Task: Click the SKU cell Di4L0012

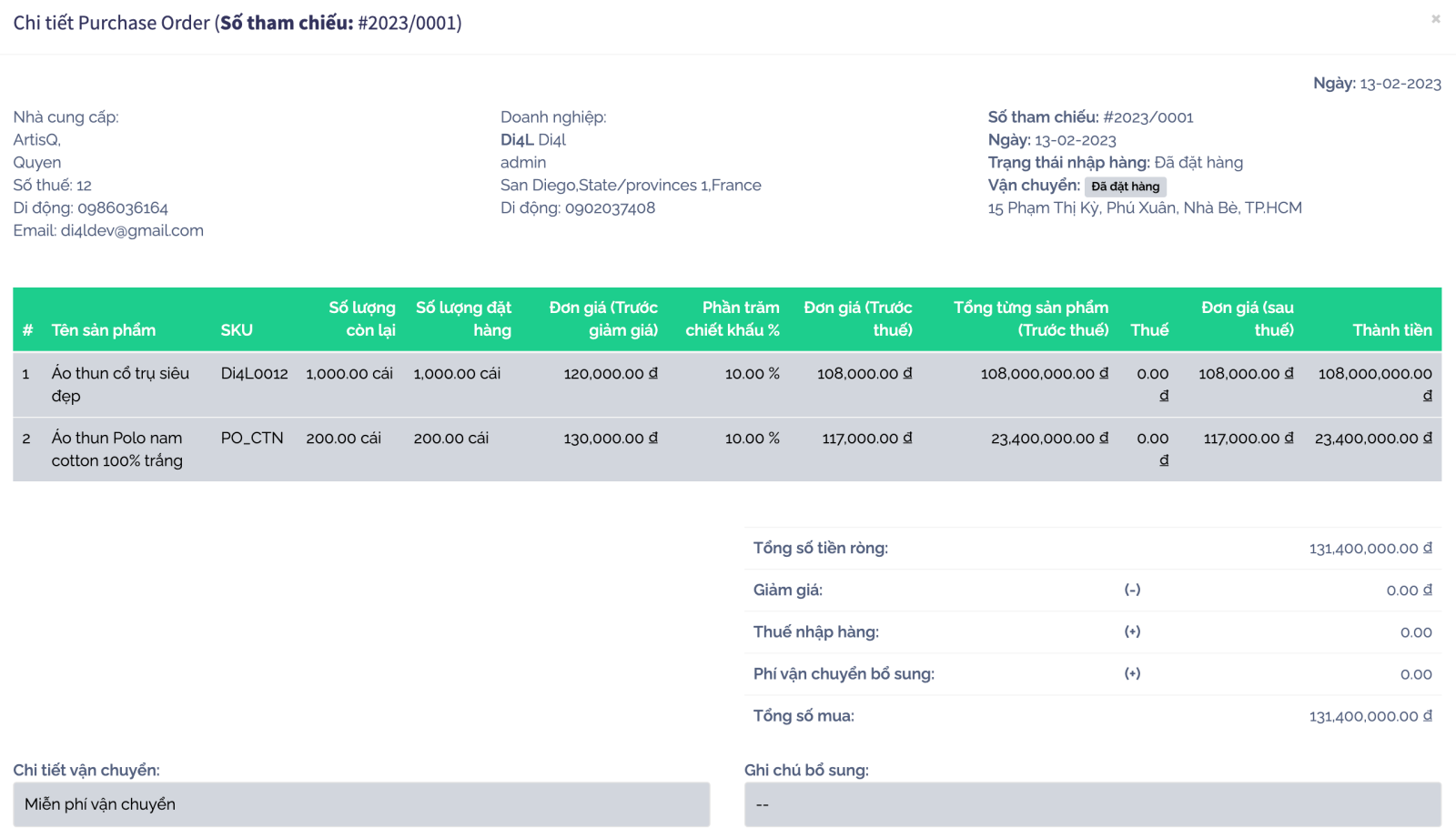Action: 254,373
